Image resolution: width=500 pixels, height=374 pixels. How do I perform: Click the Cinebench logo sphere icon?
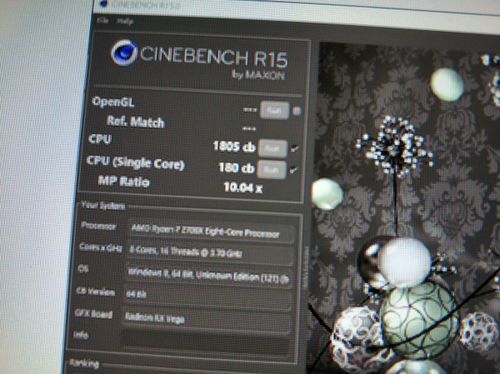point(124,52)
